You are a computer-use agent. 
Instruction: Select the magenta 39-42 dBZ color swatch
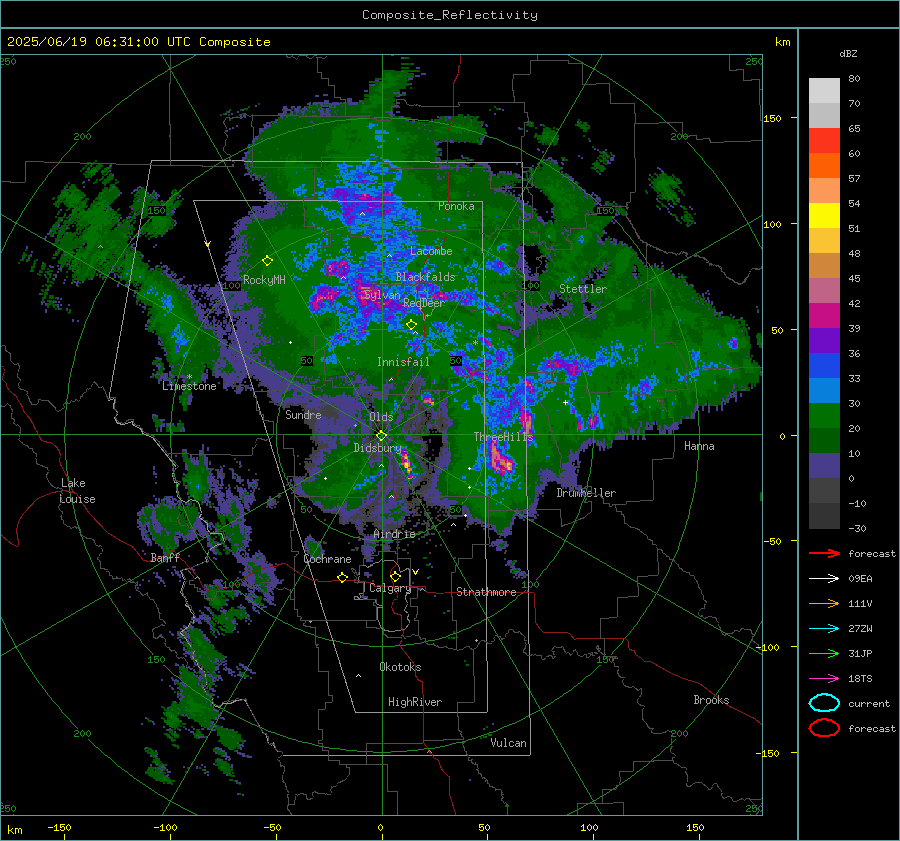coord(824,316)
